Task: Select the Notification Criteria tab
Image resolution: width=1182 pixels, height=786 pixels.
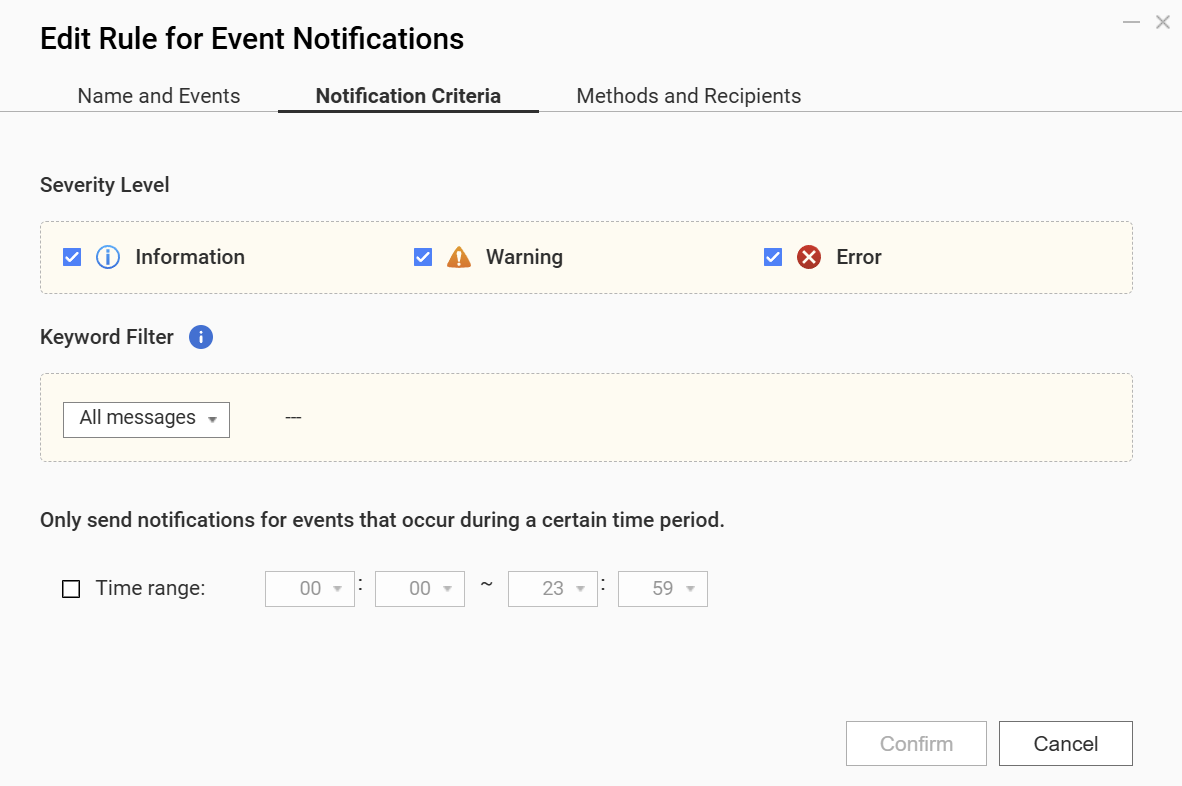Action: pyautogui.click(x=408, y=96)
